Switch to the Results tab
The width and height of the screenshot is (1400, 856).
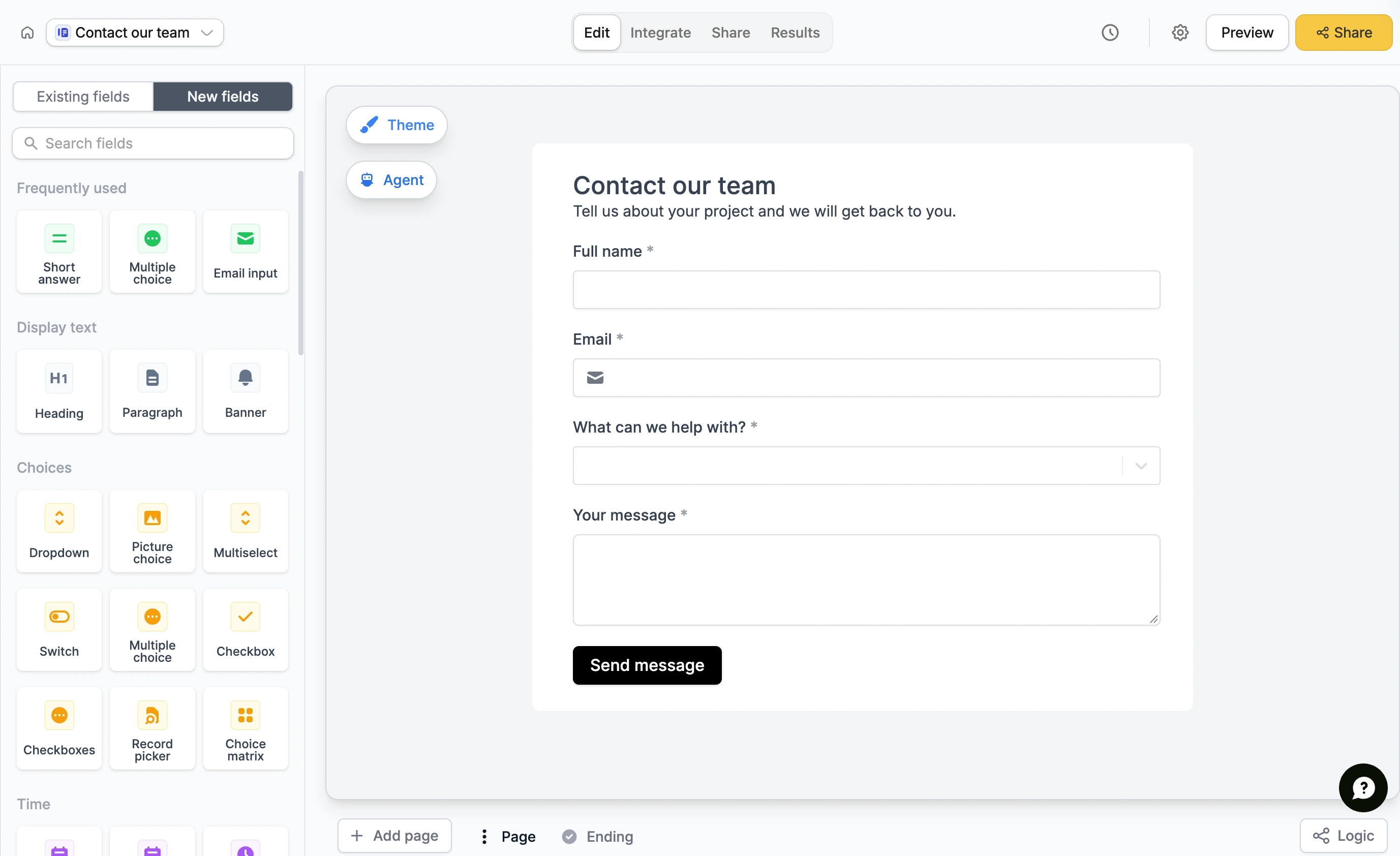[795, 33]
